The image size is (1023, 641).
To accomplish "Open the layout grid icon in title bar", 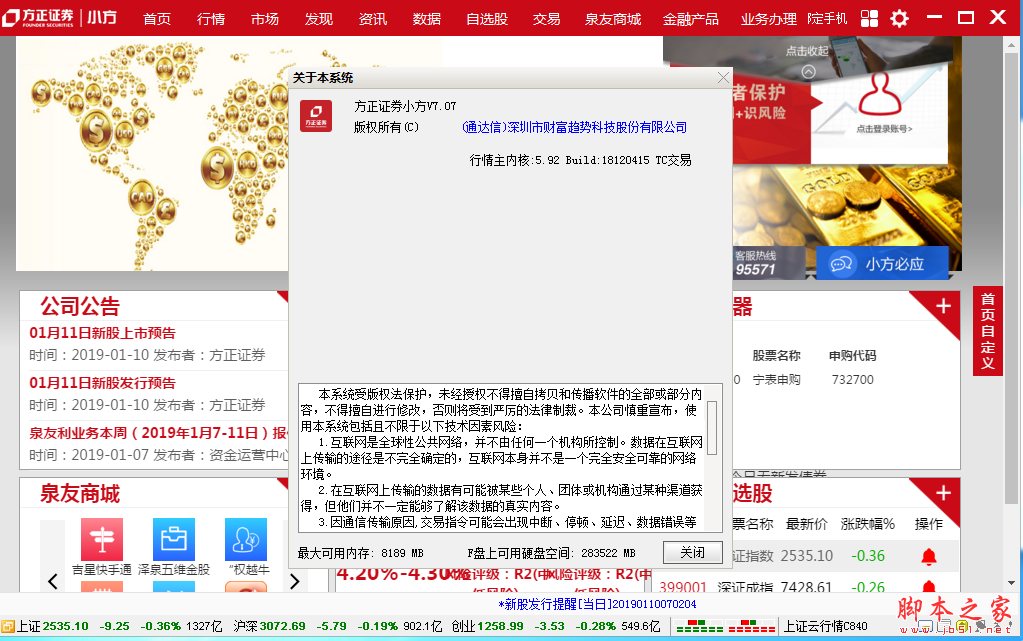I will 869,18.
